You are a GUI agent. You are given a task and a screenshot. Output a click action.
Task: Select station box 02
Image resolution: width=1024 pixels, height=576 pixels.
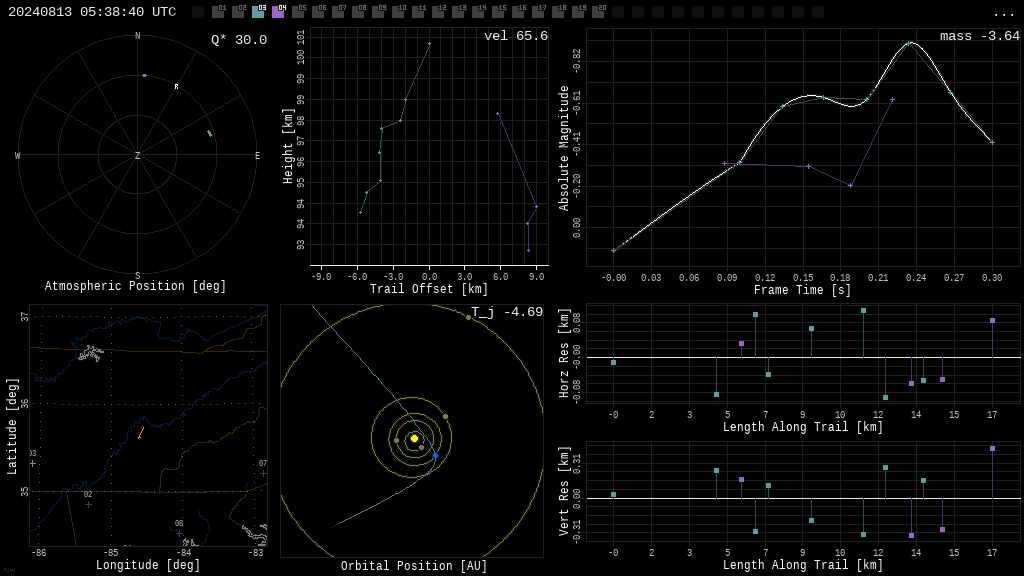(238, 11)
